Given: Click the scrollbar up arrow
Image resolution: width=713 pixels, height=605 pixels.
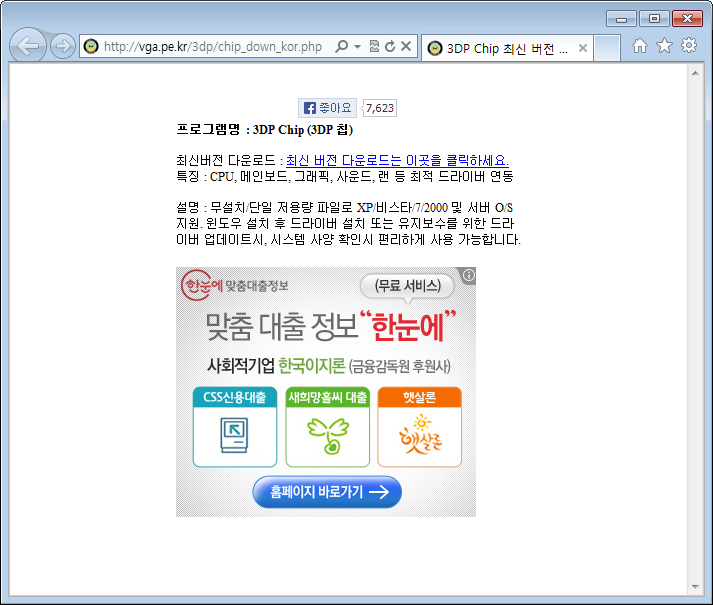Looking at the screenshot, I should coord(695,73).
